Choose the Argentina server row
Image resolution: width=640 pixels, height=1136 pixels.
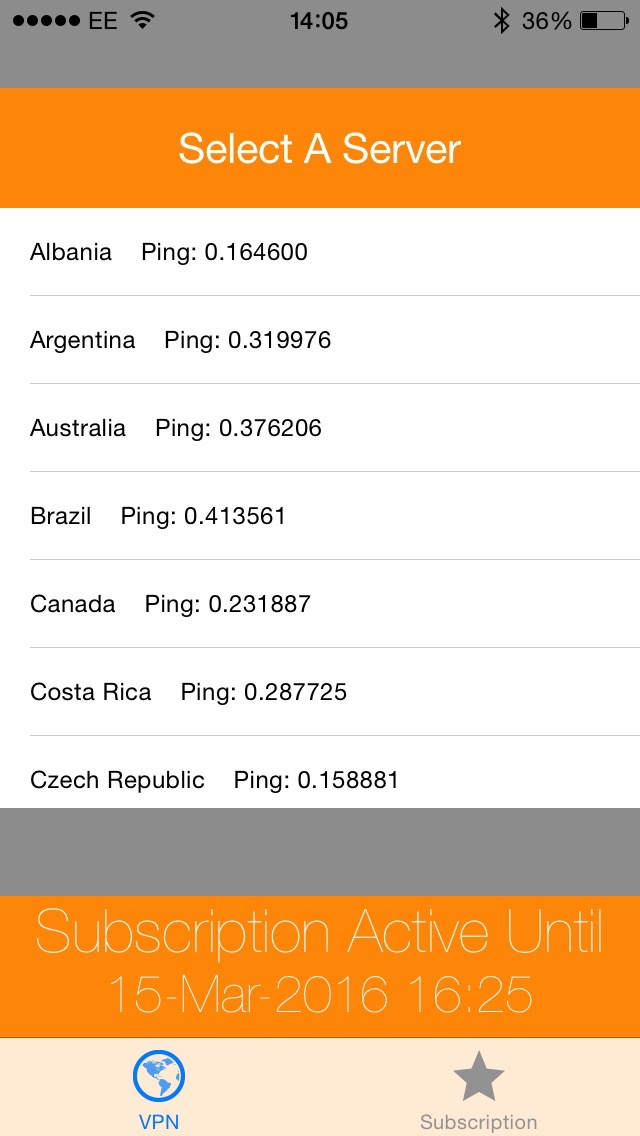(320, 340)
